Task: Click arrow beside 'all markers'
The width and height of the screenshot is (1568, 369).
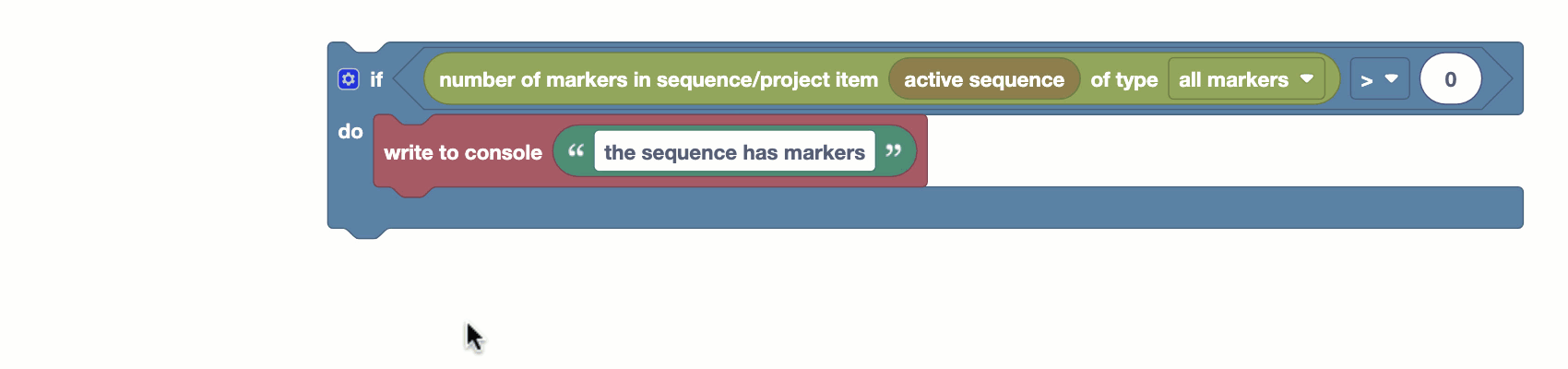Action: pos(1307,78)
